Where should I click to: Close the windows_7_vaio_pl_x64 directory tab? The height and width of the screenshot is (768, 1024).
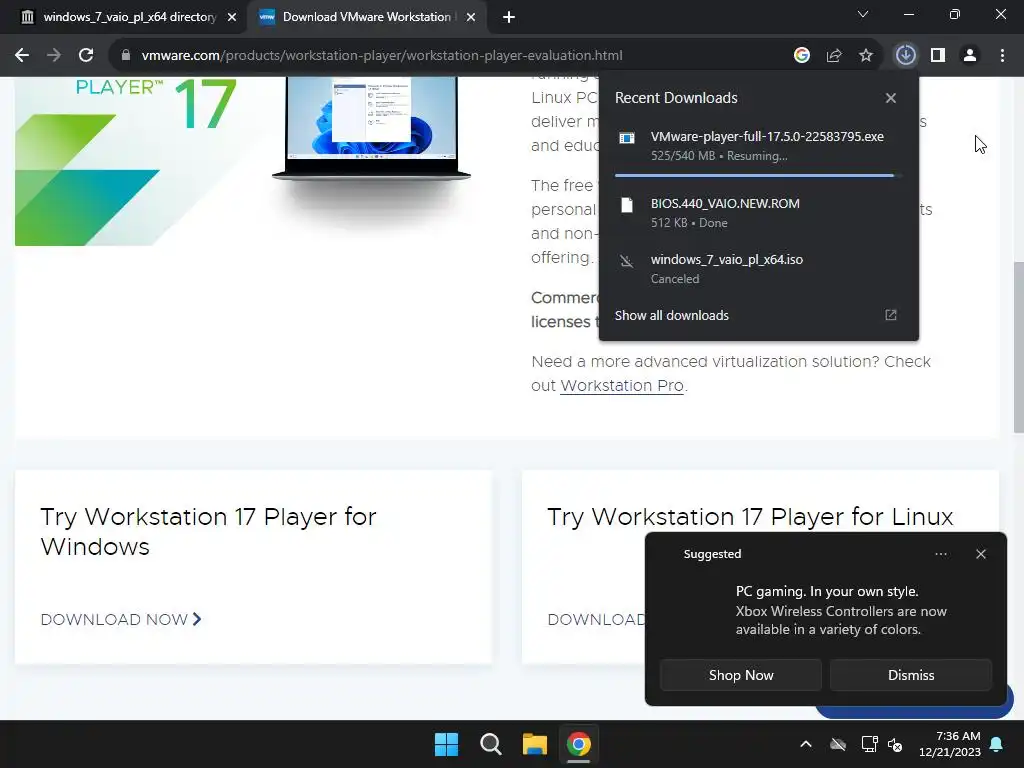tap(232, 17)
